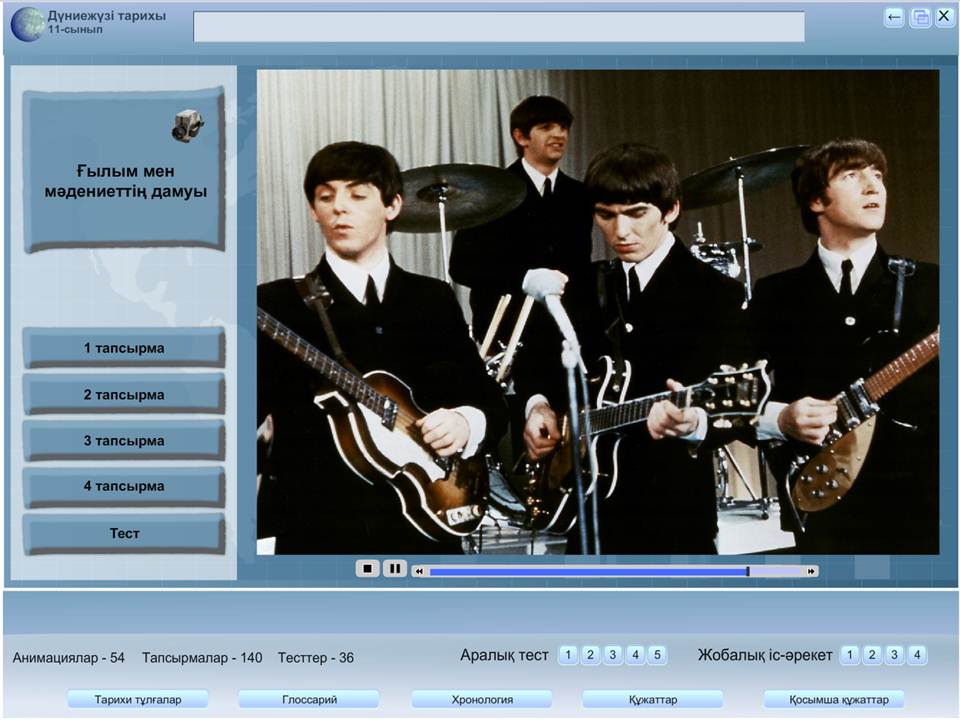The height and width of the screenshot is (720, 960).
Task: Open Тарихи тұлғалар section
Action: (138, 699)
